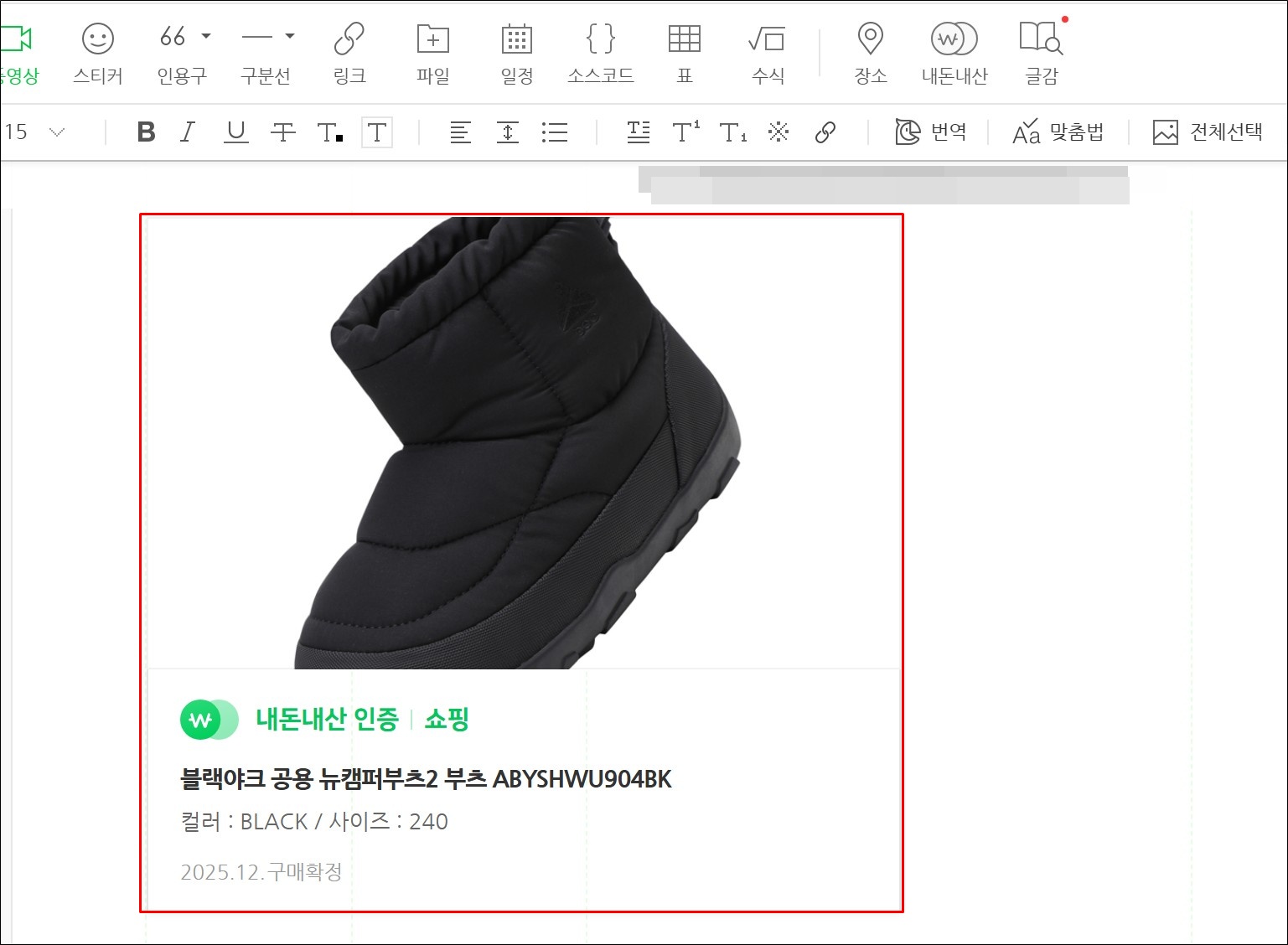Open the text alignment options

460,132
